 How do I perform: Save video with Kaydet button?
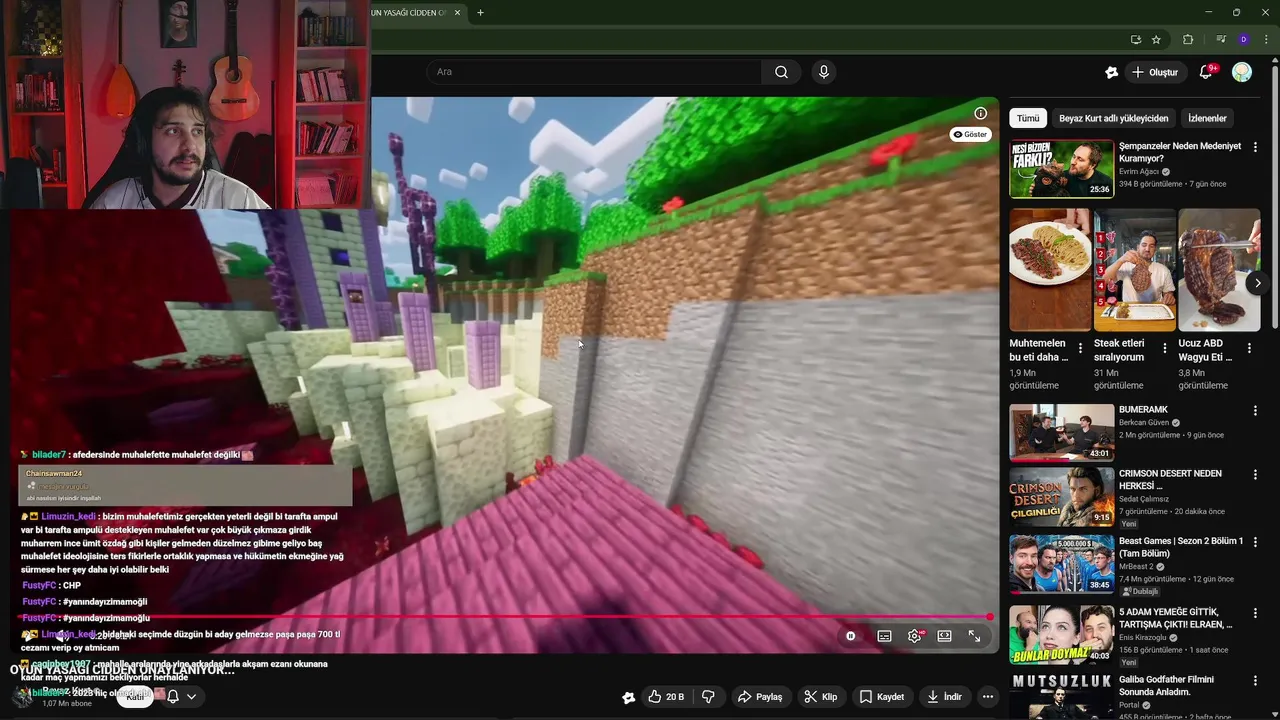click(882, 697)
